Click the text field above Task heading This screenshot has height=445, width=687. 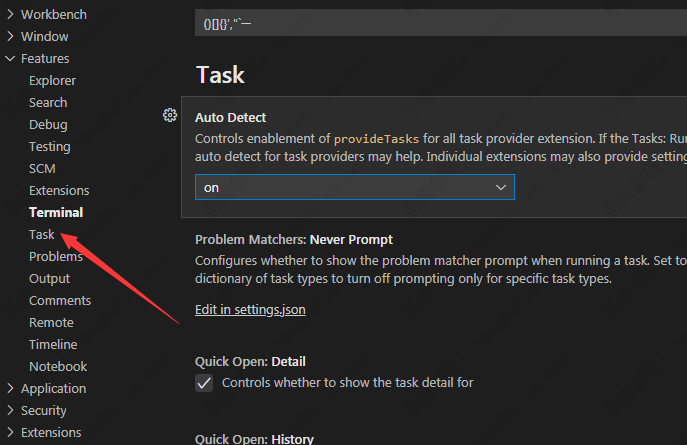[440, 23]
